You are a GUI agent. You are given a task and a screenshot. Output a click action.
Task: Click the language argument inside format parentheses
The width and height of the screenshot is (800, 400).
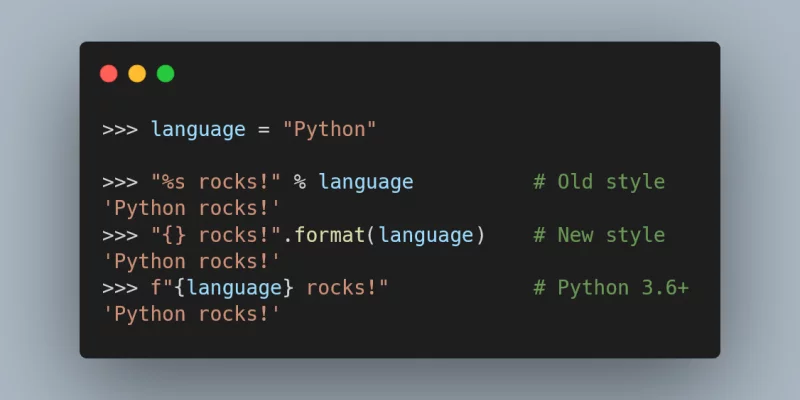(x=426, y=236)
